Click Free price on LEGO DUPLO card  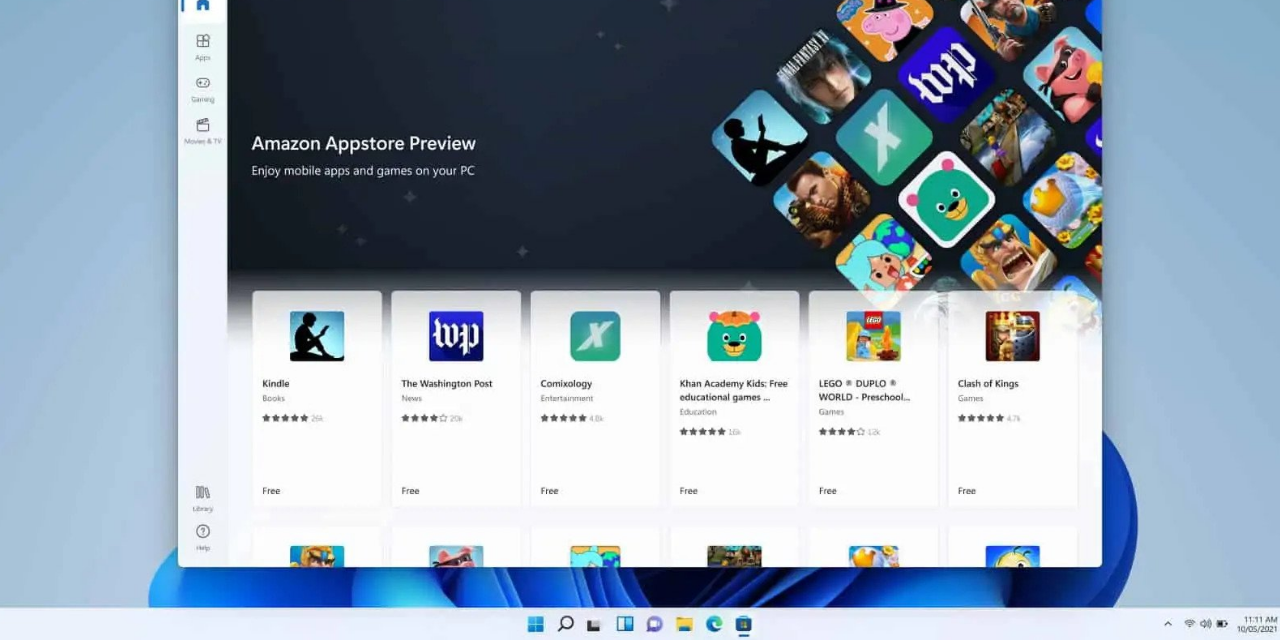pyautogui.click(x=827, y=491)
